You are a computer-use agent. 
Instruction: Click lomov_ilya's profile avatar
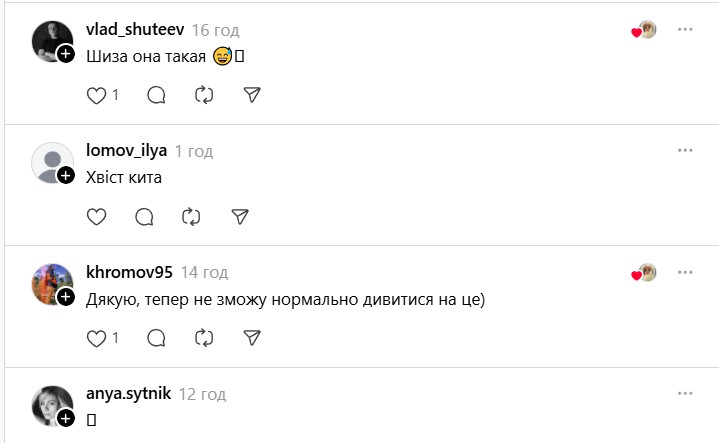52,163
